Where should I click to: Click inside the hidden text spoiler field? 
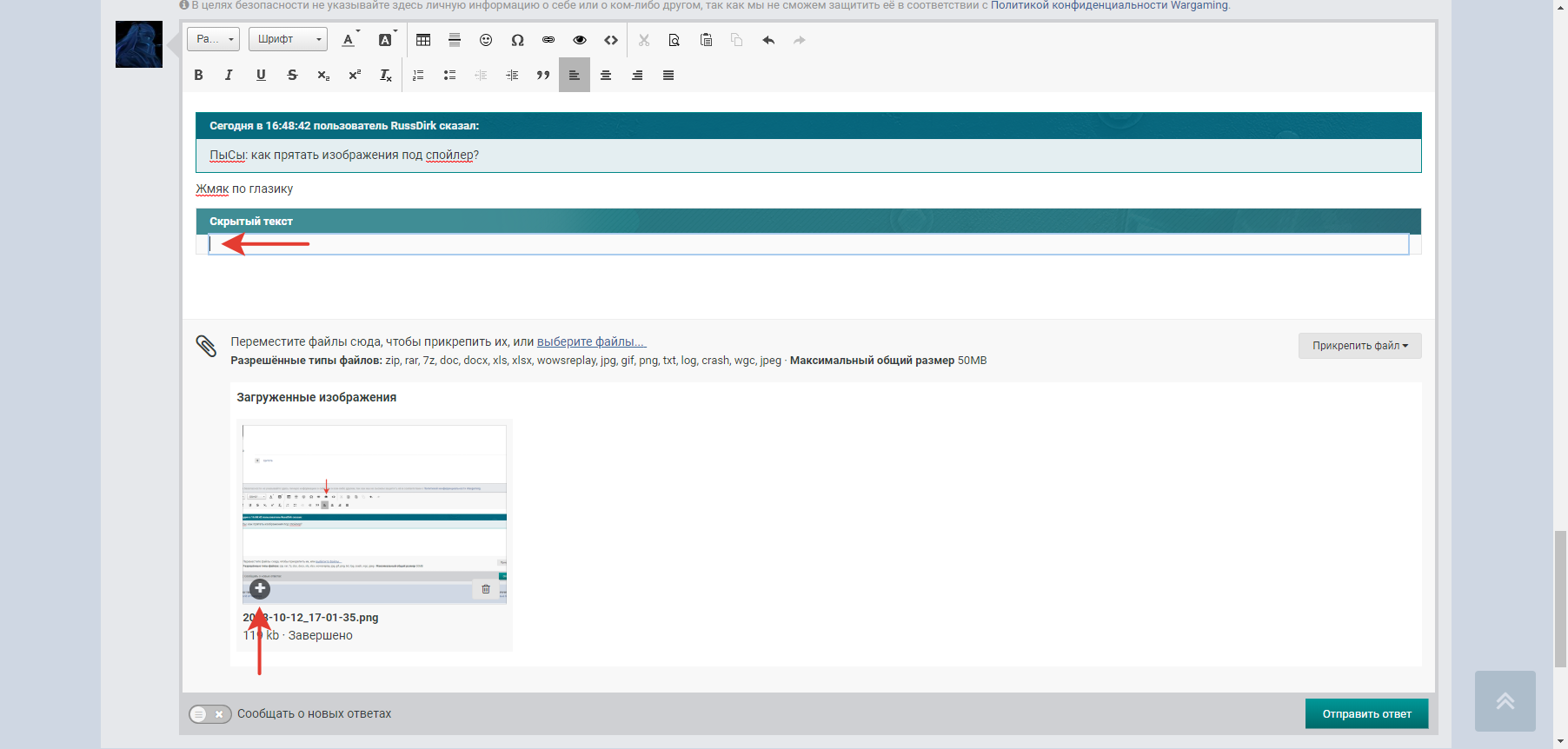808,244
